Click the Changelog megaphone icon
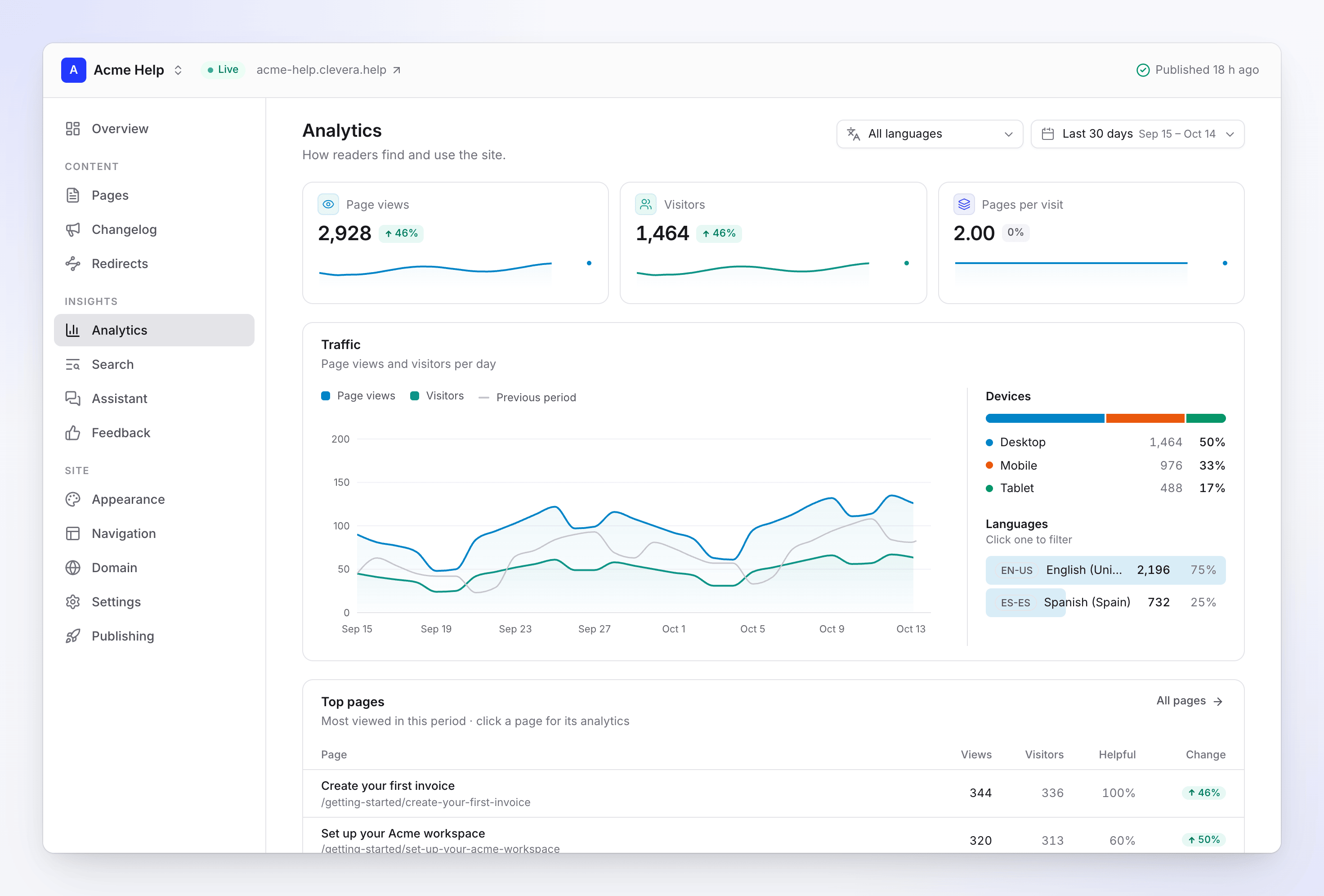This screenshot has height=896, width=1324. (72, 230)
